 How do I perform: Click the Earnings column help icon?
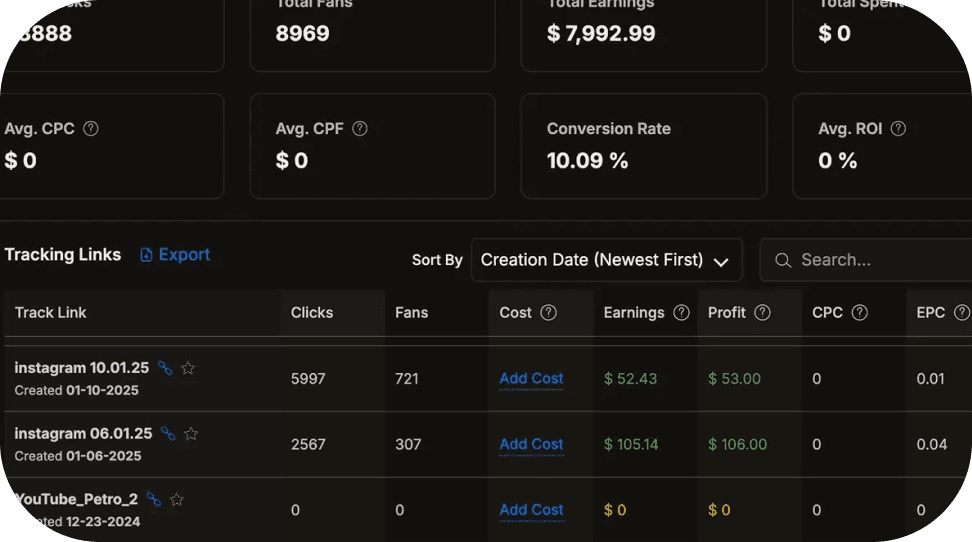(681, 313)
